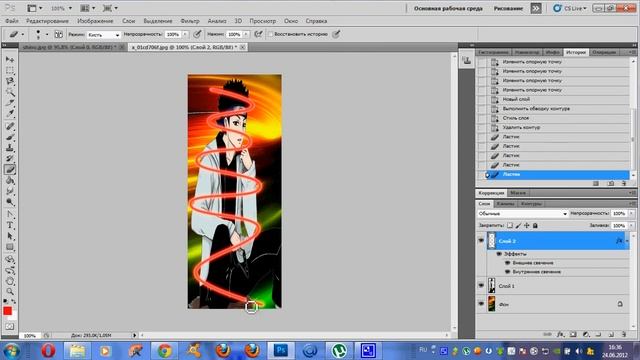Select the Eraser tool in toolbox
The width and height of the screenshot is (640, 360).
click(x=10, y=170)
